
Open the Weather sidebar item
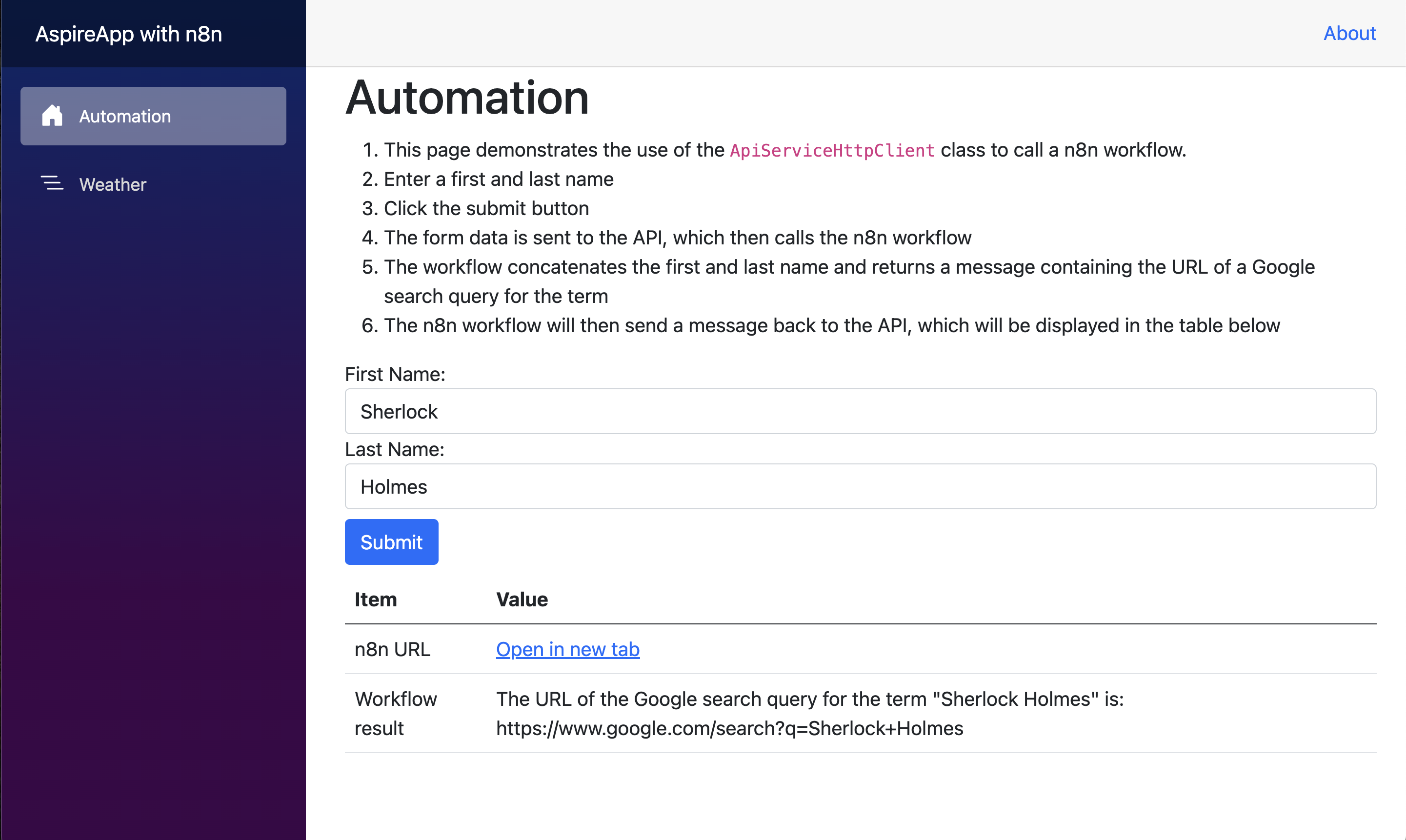153,184
